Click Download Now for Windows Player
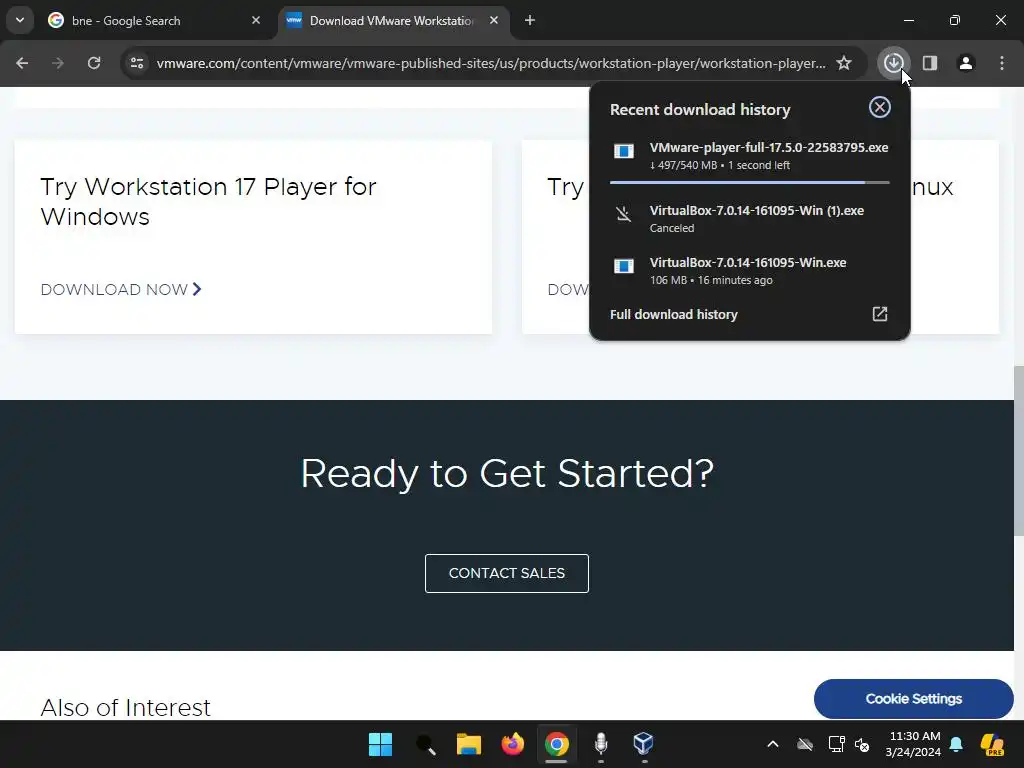 pyautogui.click(x=121, y=289)
